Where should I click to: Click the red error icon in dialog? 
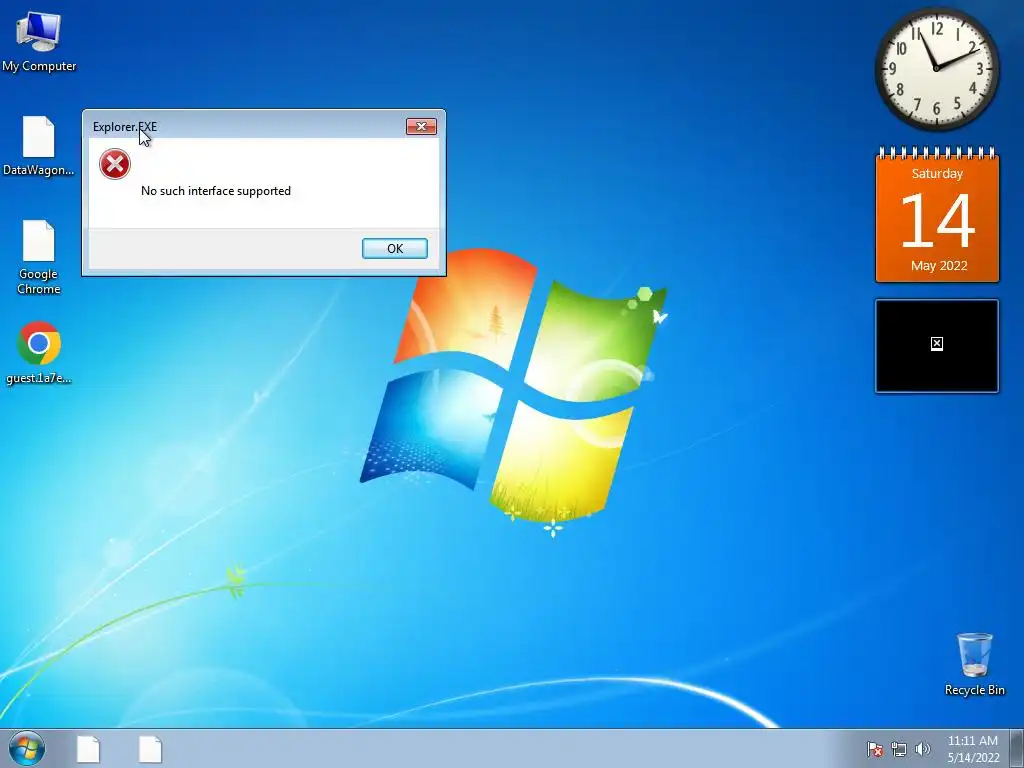tap(115, 164)
